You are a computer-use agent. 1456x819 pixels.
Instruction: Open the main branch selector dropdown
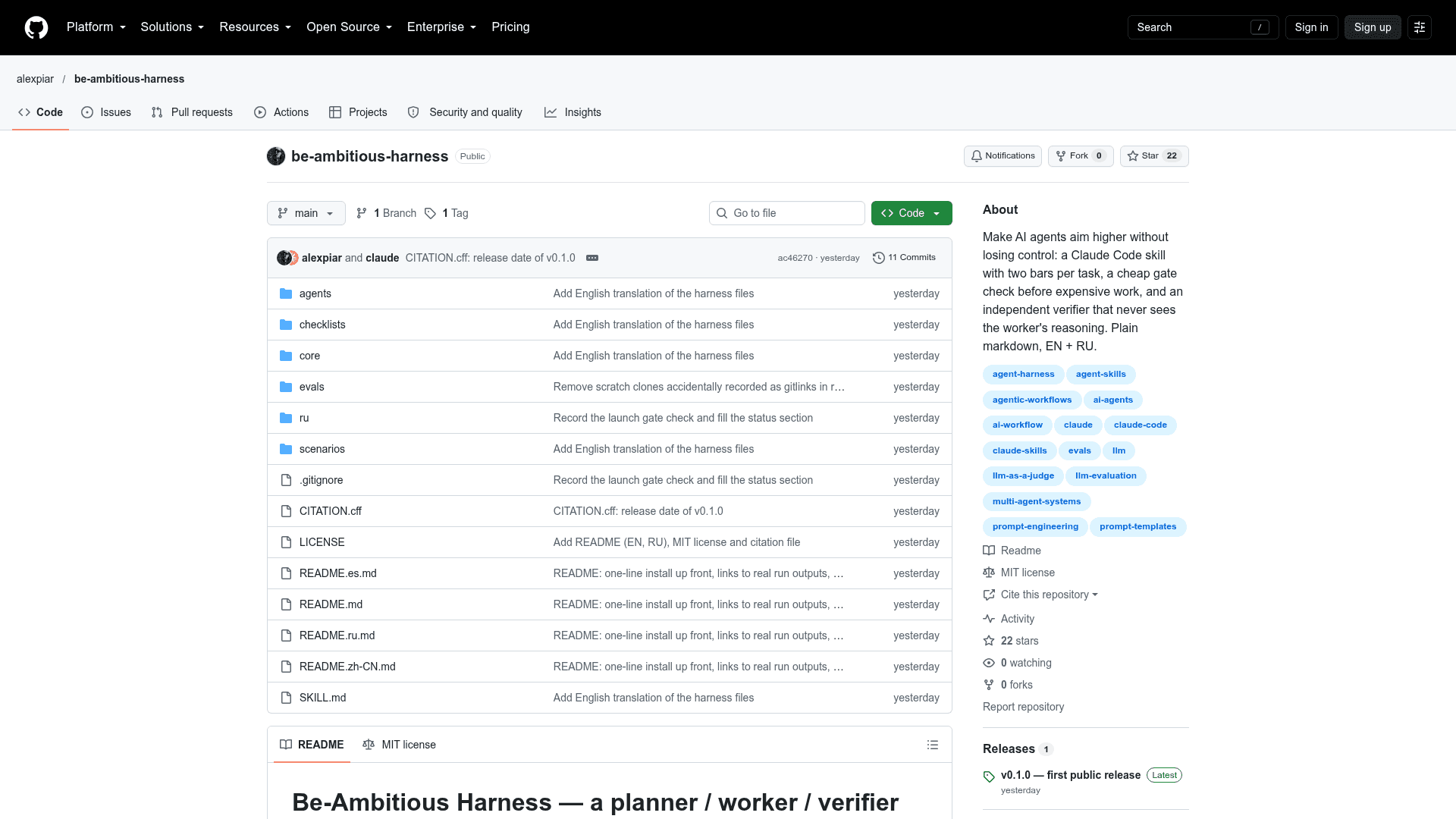306,213
